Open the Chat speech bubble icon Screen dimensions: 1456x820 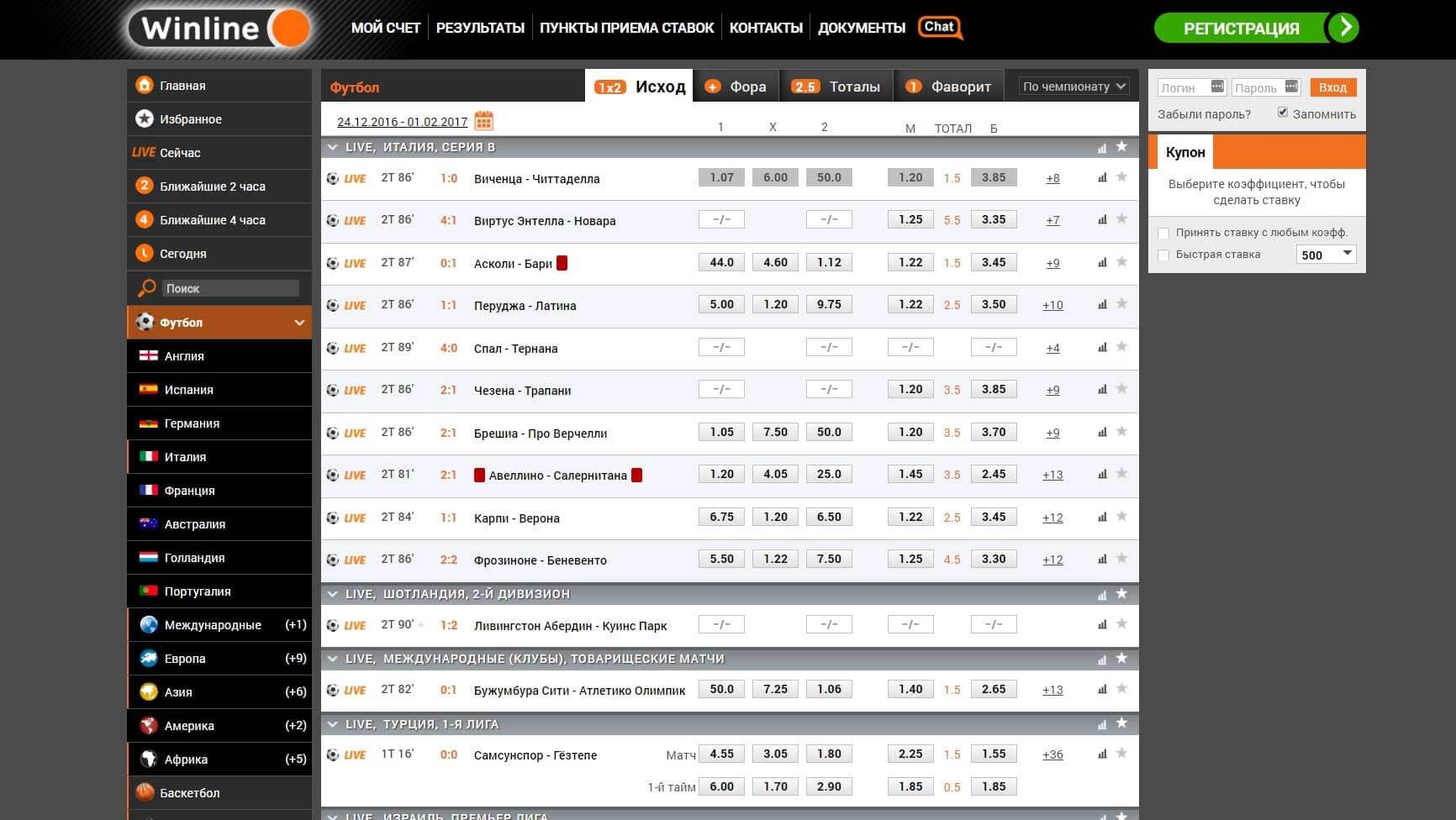tap(940, 28)
